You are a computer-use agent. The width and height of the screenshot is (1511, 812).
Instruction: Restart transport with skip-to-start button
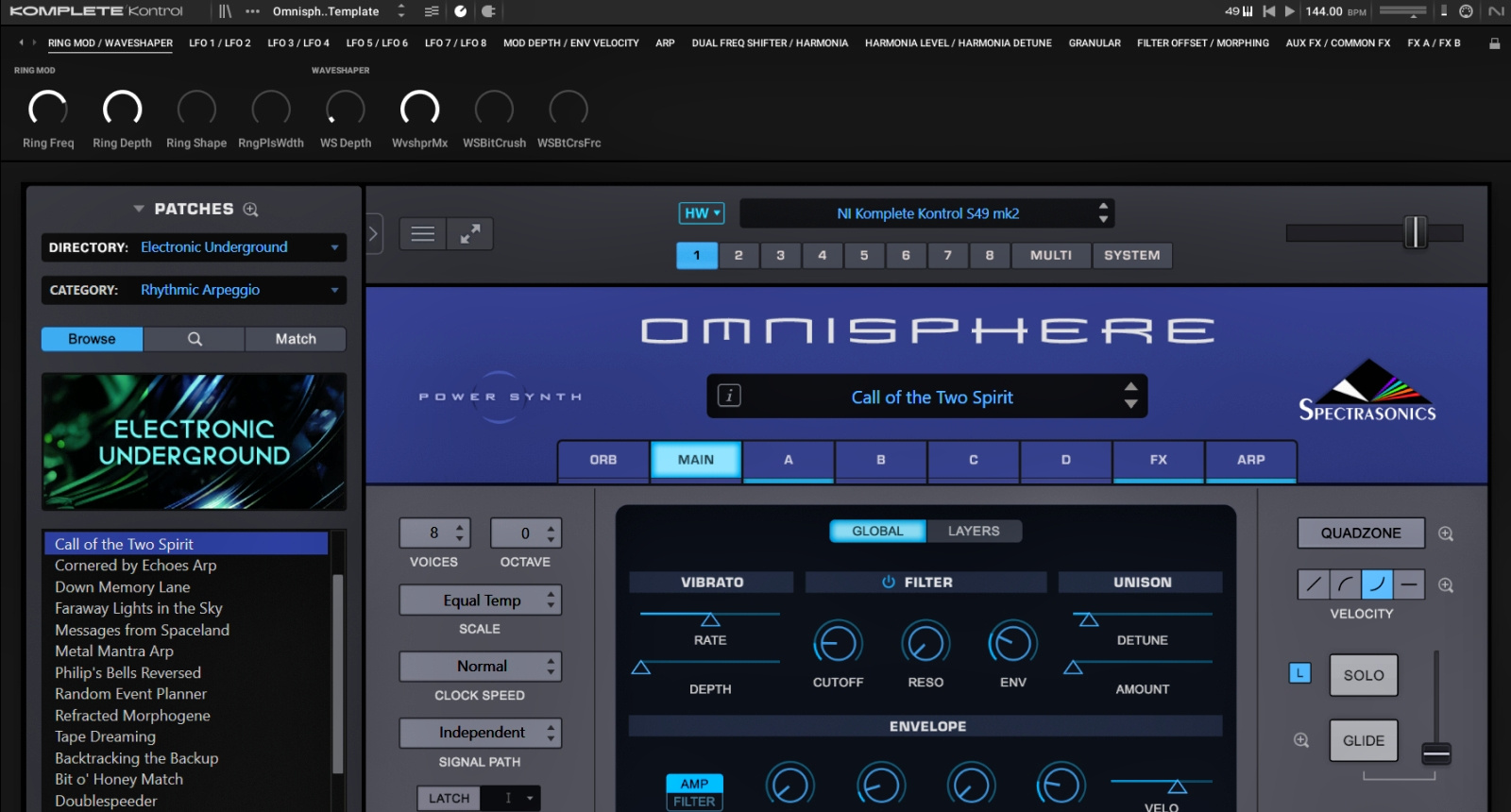click(1269, 11)
